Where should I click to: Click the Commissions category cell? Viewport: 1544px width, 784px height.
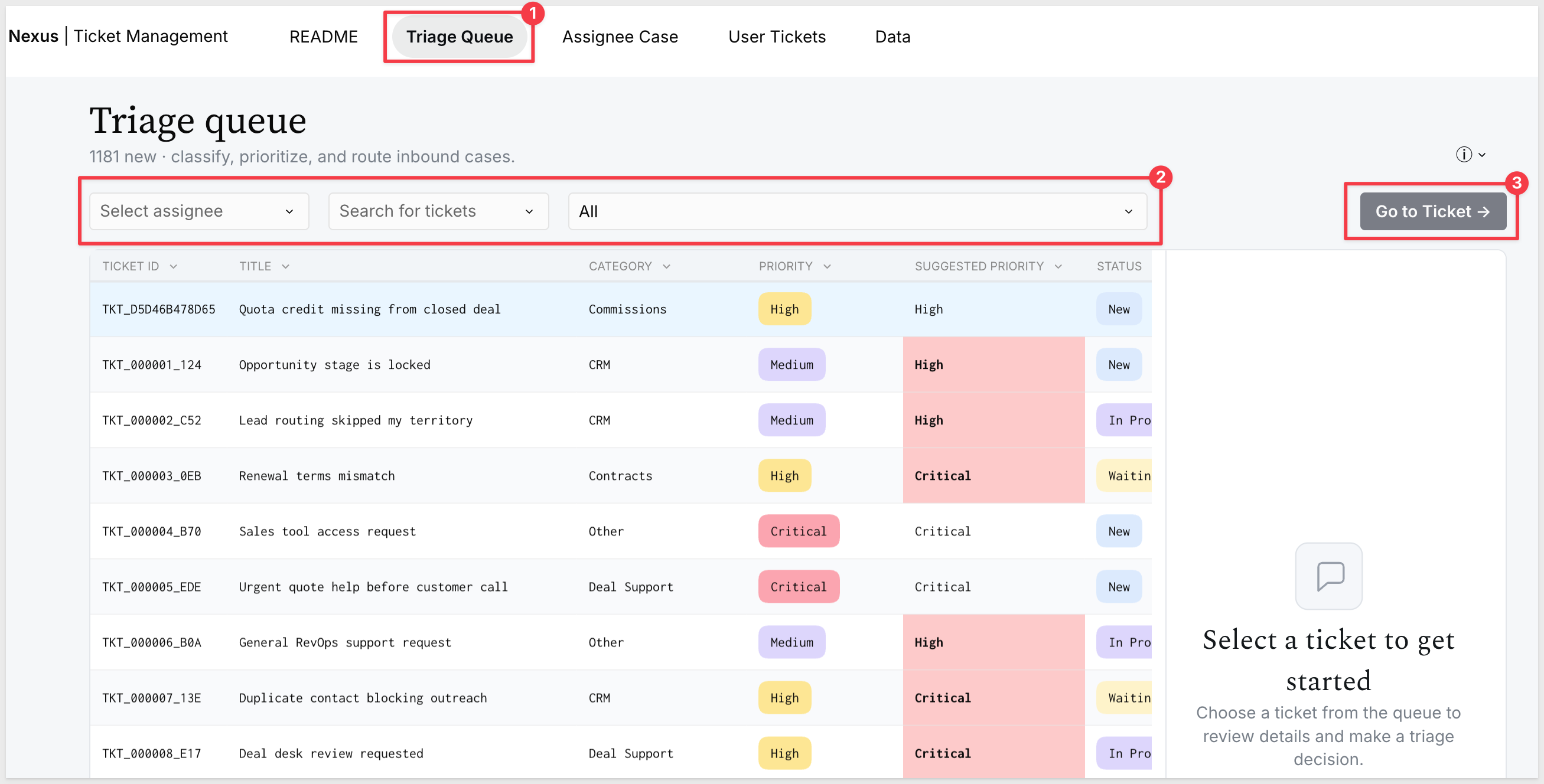click(x=627, y=309)
